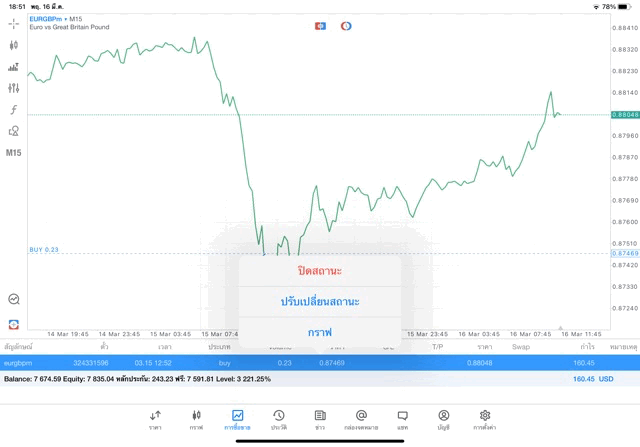
Task: Click the circular chart icon at bottom-left
Action: pyautogui.click(x=13, y=299)
